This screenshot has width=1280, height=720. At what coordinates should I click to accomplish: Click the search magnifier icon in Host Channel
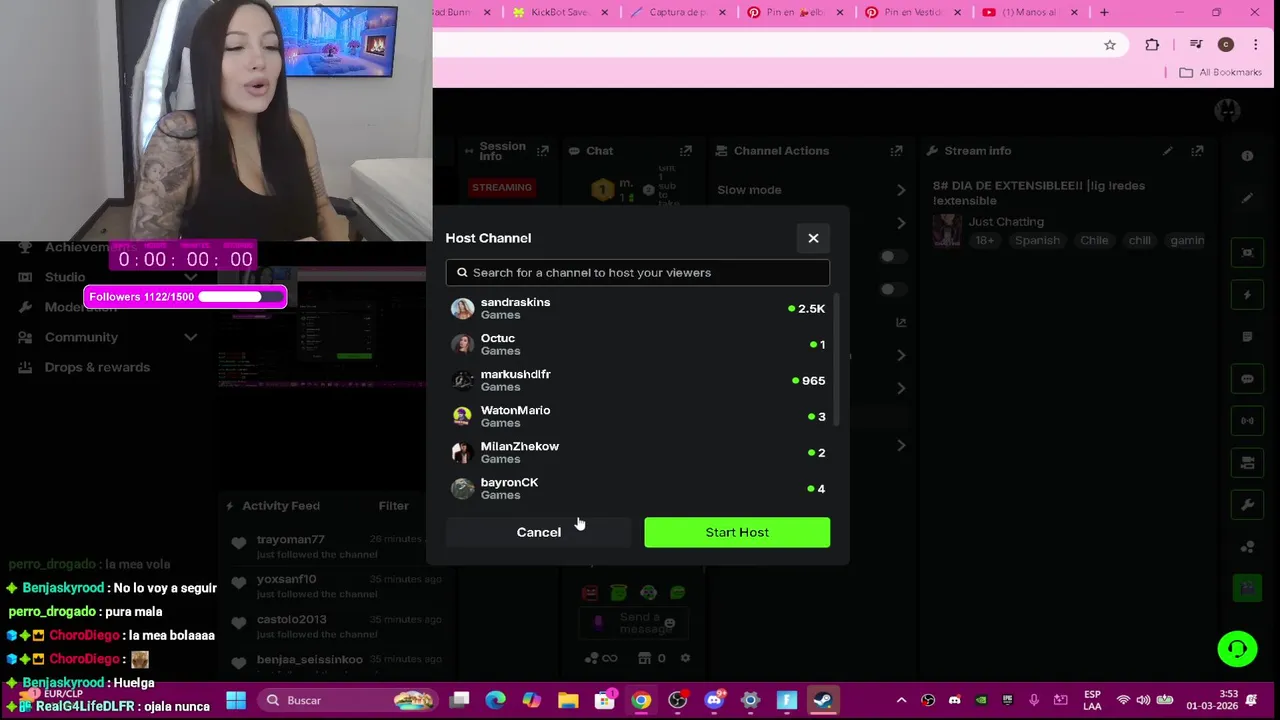coord(462,272)
